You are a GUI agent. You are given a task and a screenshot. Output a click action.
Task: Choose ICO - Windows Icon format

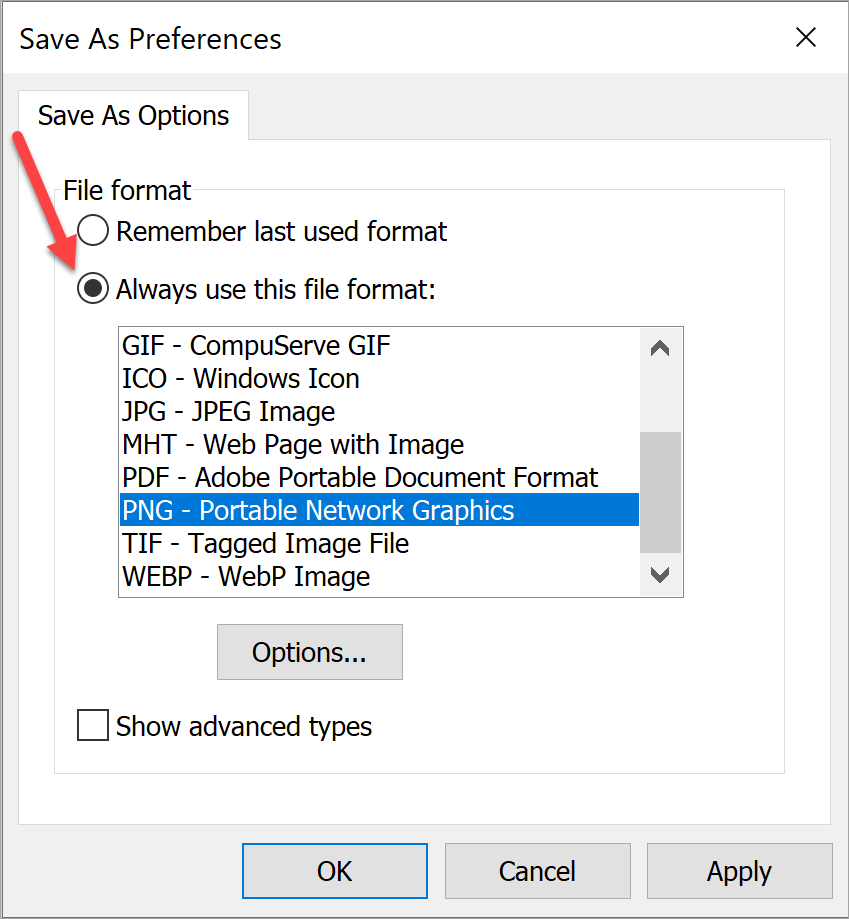tap(241, 379)
